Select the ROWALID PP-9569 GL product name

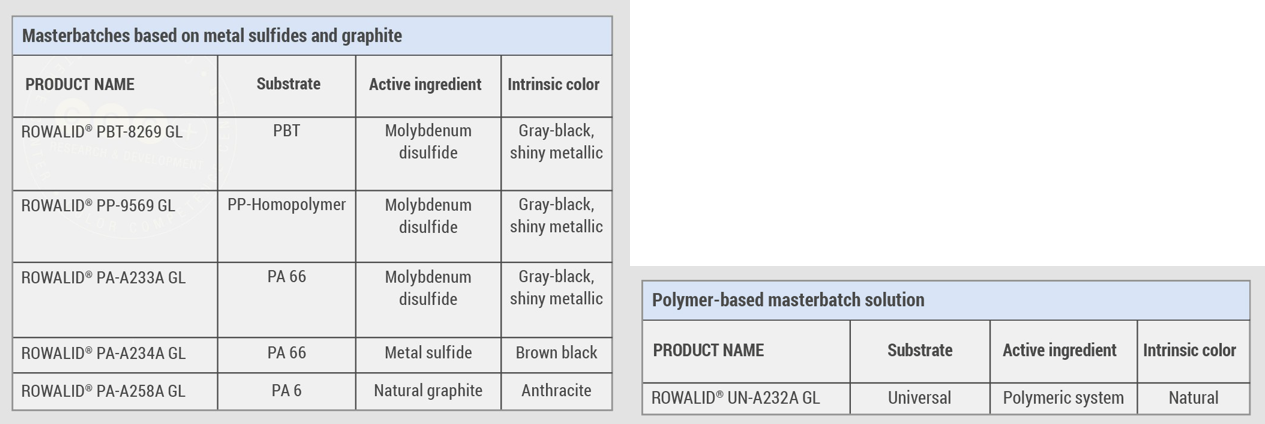98,206
